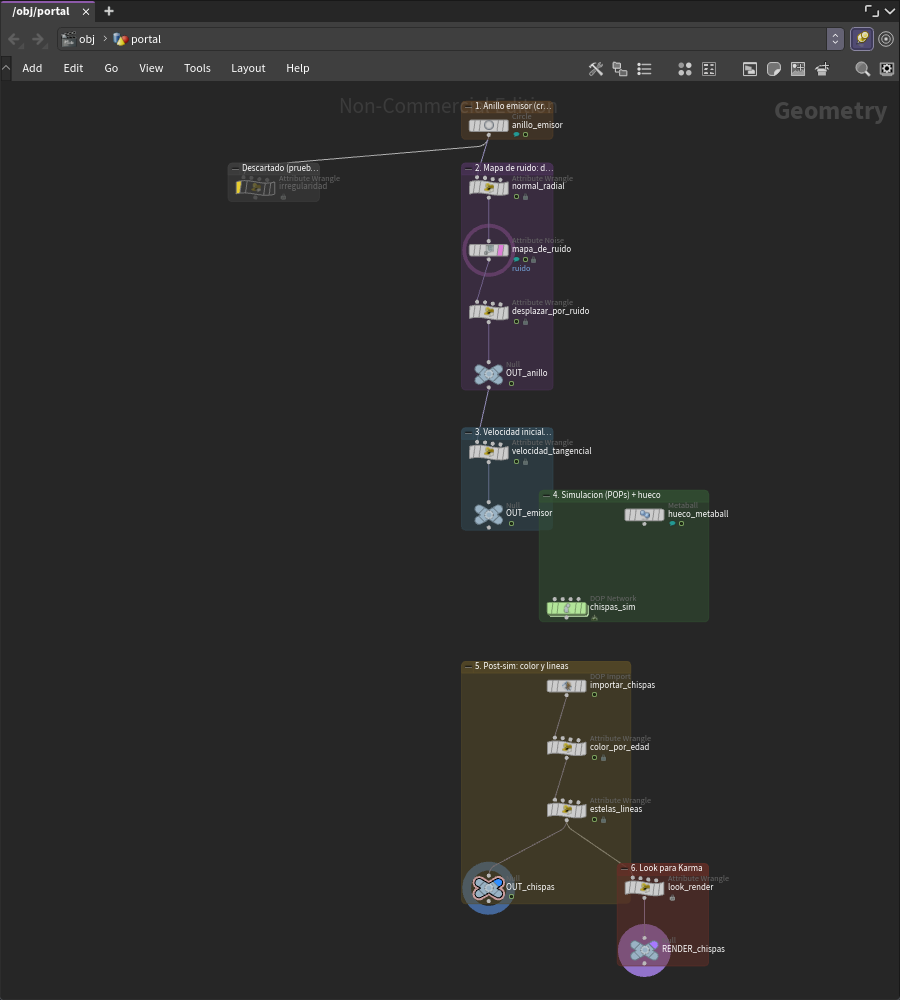Open the network display options gear icon
The width and height of the screenshot is (900, 1000).
(887, 69)
